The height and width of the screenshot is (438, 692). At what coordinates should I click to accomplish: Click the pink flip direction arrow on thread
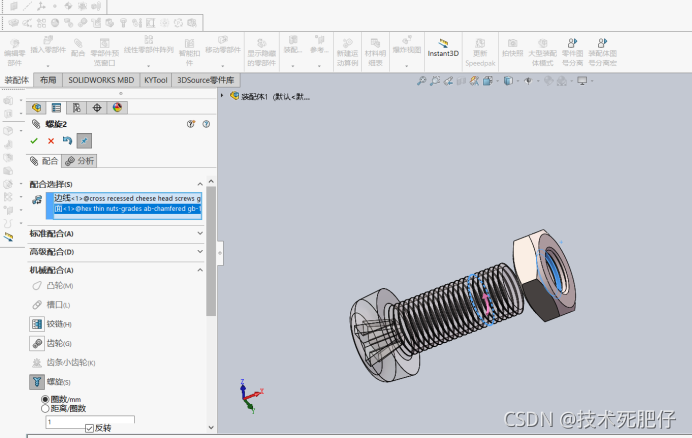(x=486, y=304)
